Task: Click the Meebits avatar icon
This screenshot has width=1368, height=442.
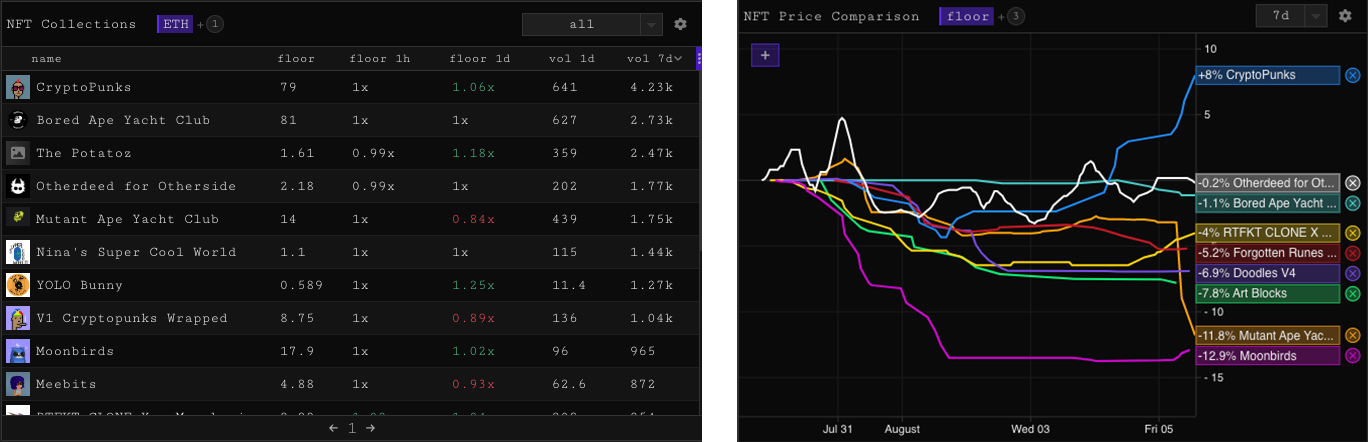Action: tap(17, 385)
